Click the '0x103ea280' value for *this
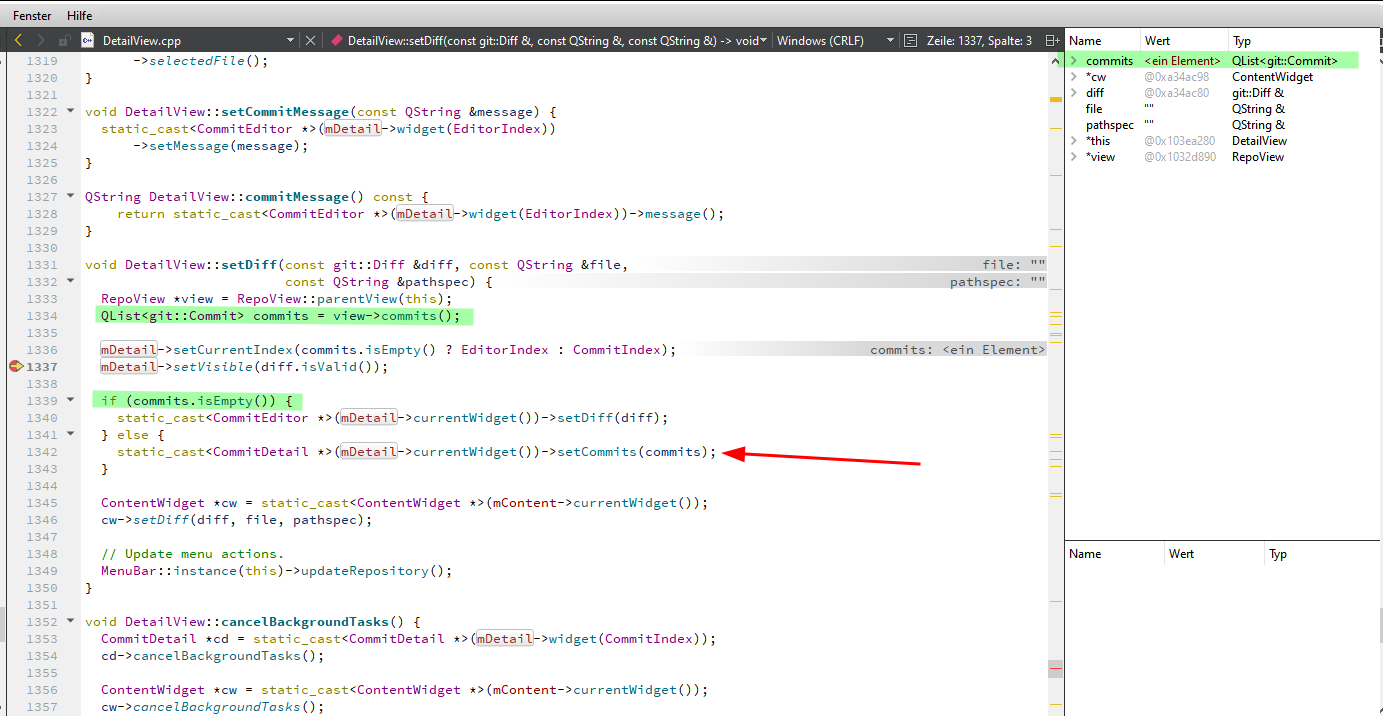 click(1180, 141)
